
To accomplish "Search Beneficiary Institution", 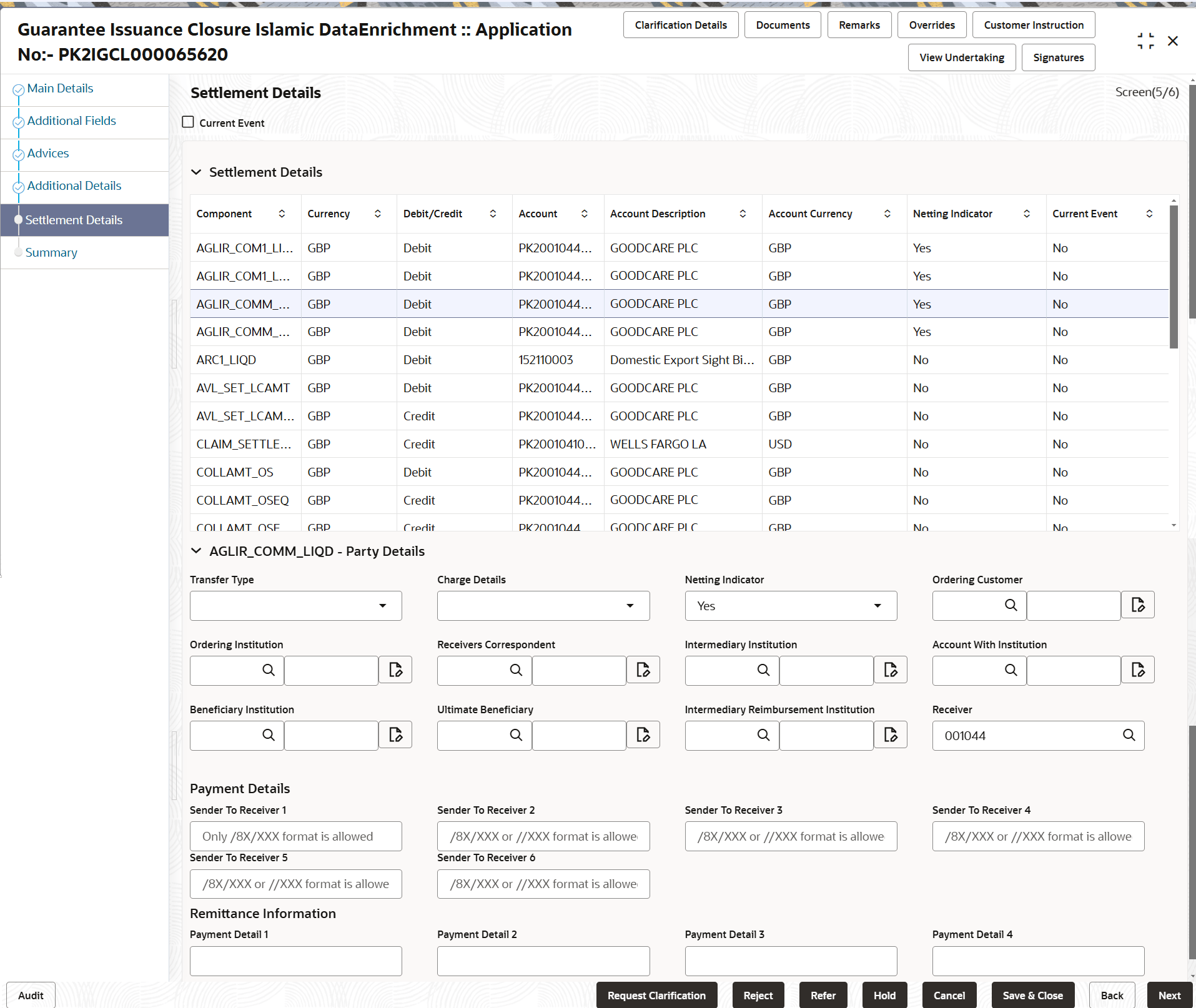I will 268,735.
